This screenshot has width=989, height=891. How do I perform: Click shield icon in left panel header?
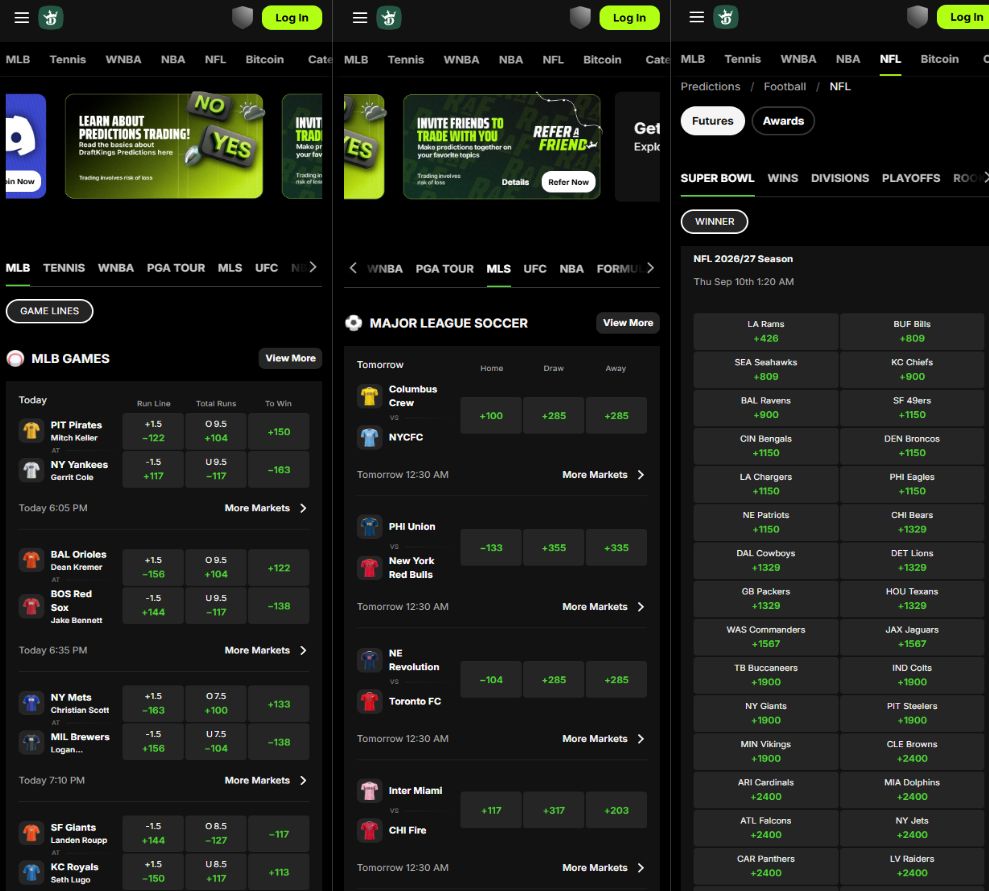(242, 18)
